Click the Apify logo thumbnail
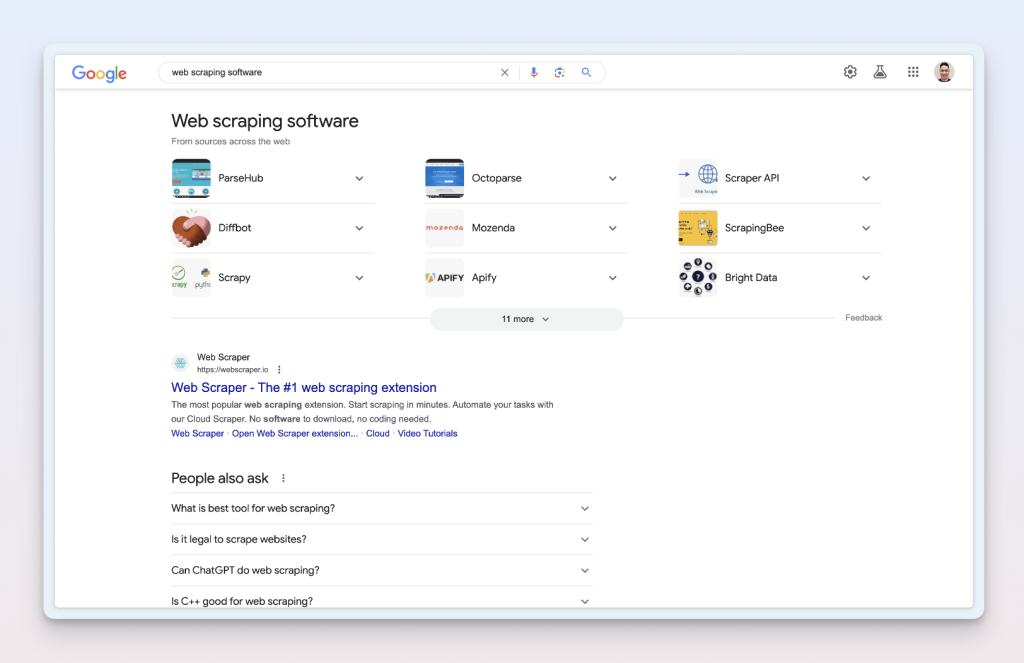Viewport: 1024px width, 663px height. coord(445,278)
